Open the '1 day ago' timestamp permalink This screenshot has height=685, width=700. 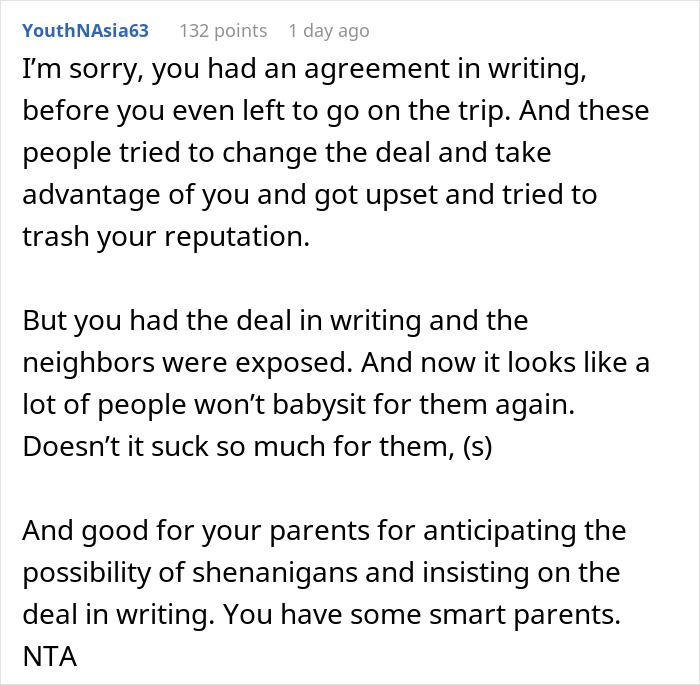coord(328,31)
